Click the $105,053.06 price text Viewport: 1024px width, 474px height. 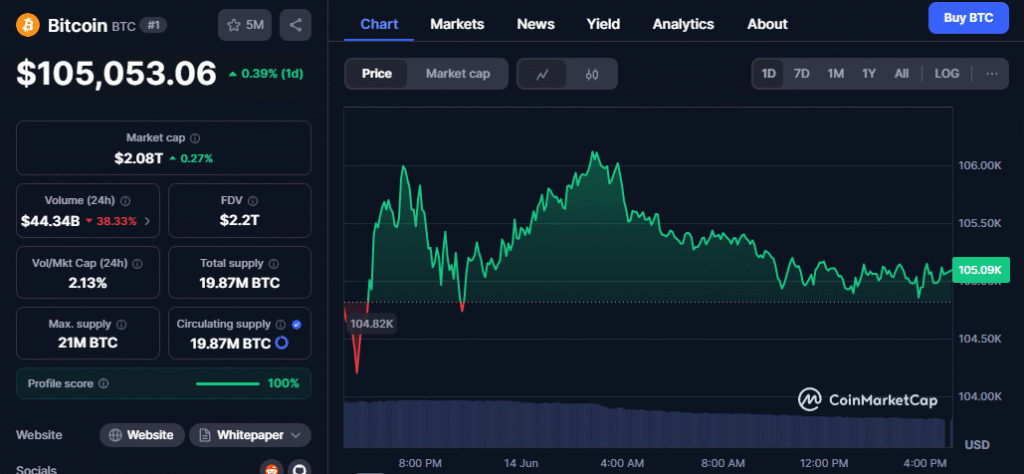[116, 73]
